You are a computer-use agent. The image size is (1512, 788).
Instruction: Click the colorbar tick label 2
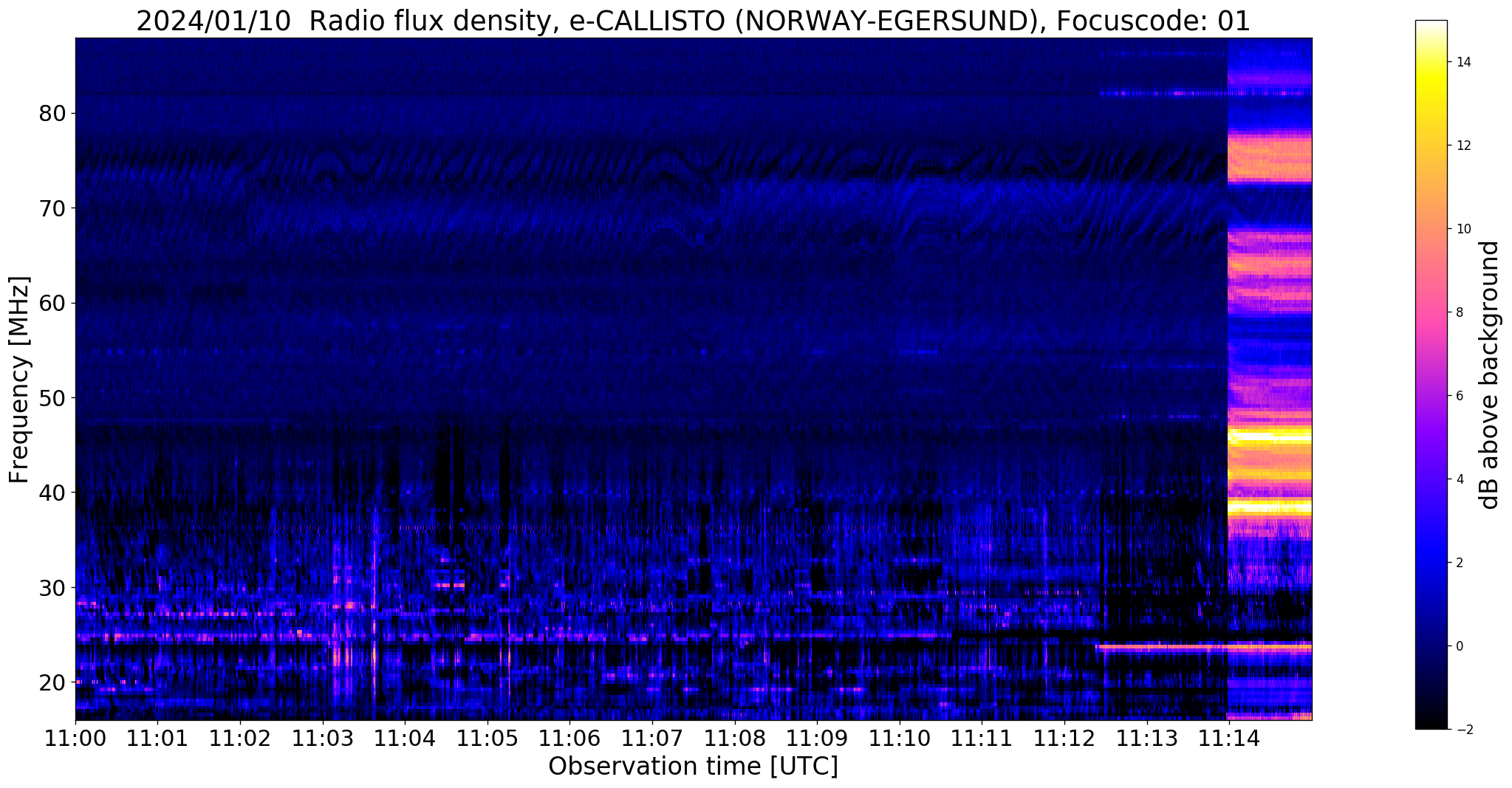click(x=1459, y=563)
